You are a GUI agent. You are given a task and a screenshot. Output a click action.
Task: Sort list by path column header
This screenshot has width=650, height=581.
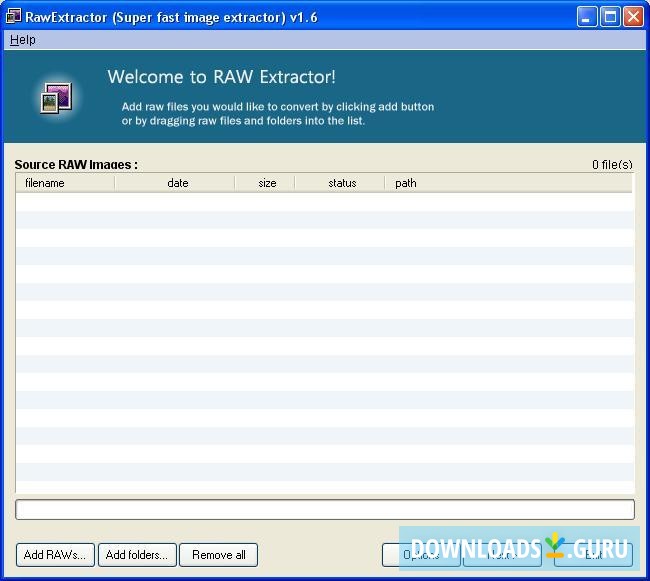(x=509, y=183)
